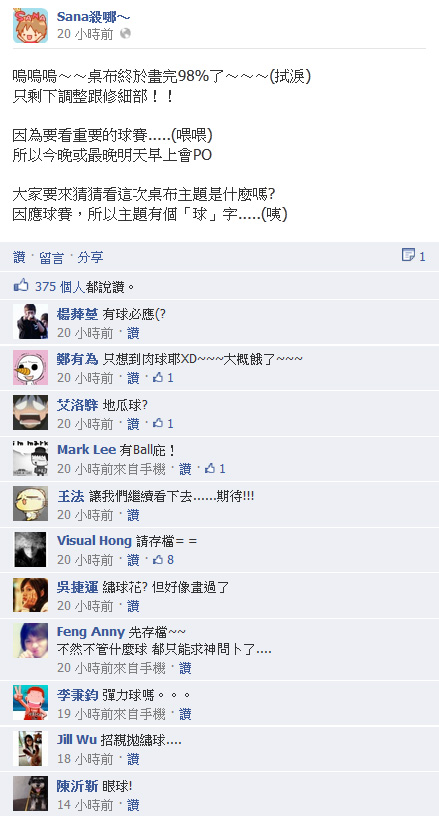The image size is (439, 817).
Task: Click thumbs-up count on Visual Hong's comment
Action: [x=163, y=560]
